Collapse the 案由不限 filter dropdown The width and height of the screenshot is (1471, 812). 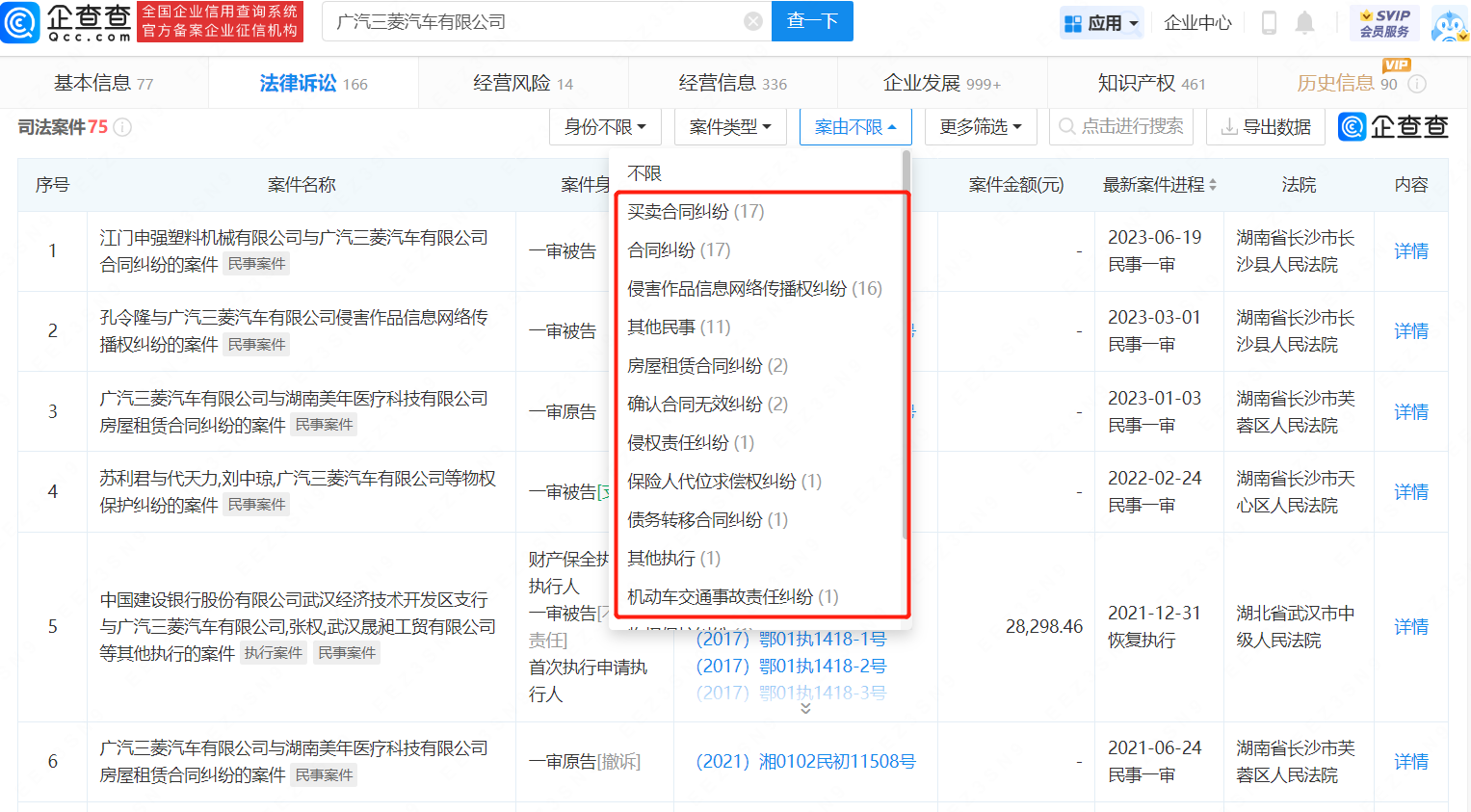[855, 127]
